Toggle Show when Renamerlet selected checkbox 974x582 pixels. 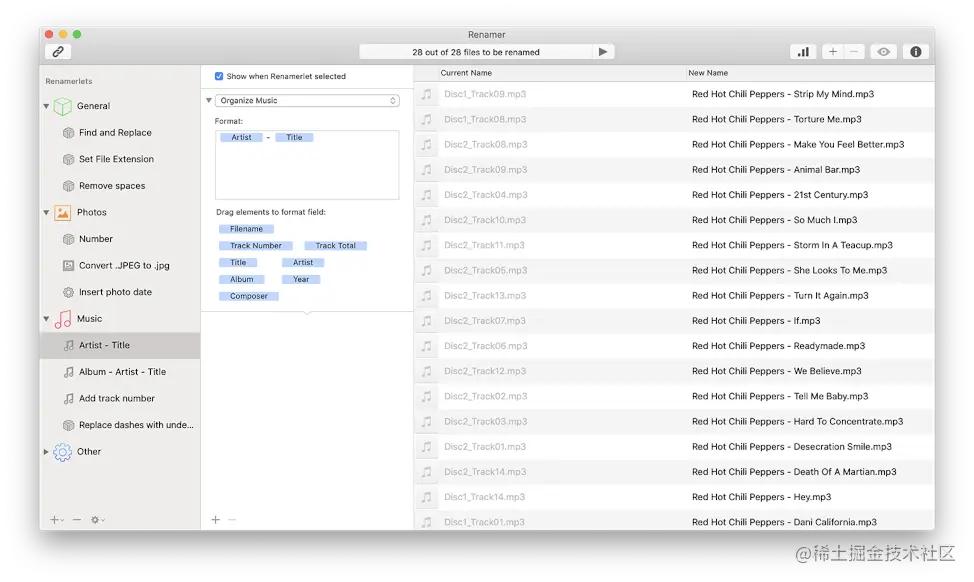pos(219,76)
